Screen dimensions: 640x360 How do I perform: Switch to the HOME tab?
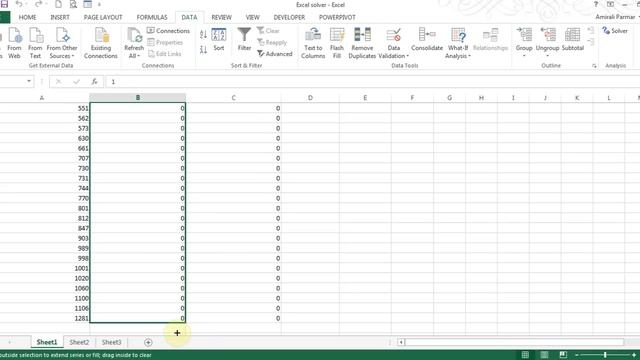tap(27, 17)
